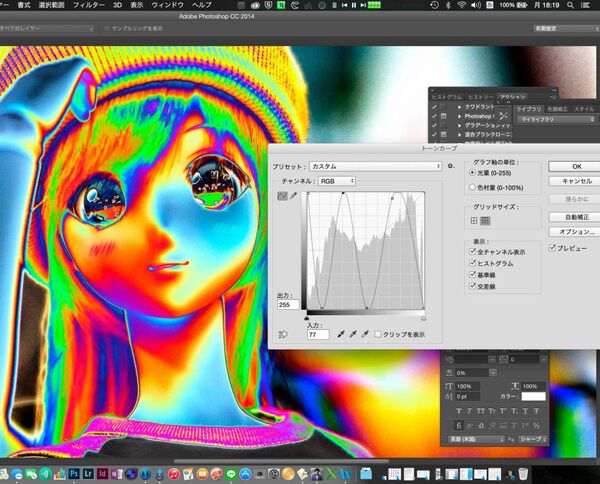Viewport: 600px width, 484px height.
Task: Open Spotlight search in menu bar
Action: click(x=571, y=5)
